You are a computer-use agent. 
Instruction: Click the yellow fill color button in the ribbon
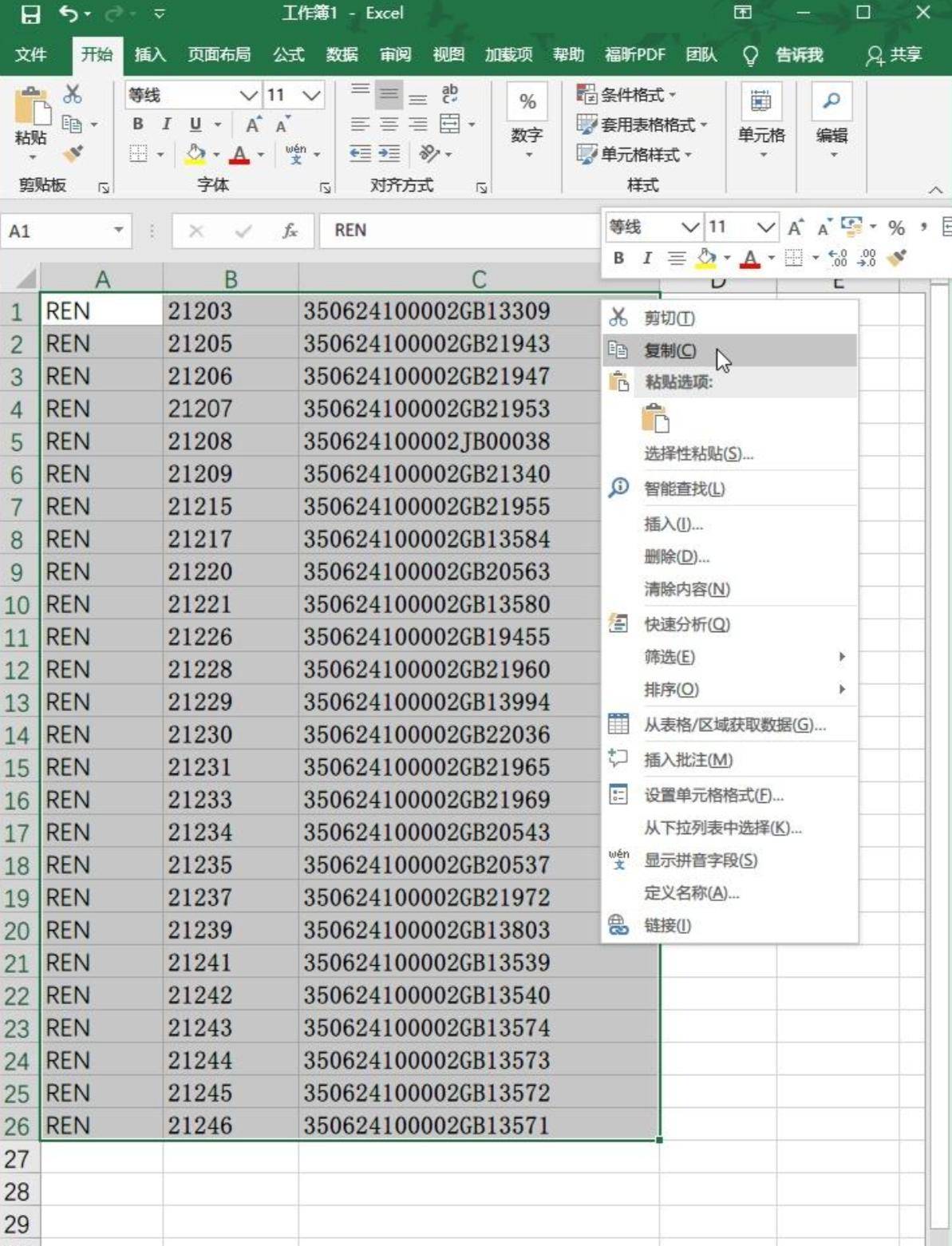[x=196, y=153]
